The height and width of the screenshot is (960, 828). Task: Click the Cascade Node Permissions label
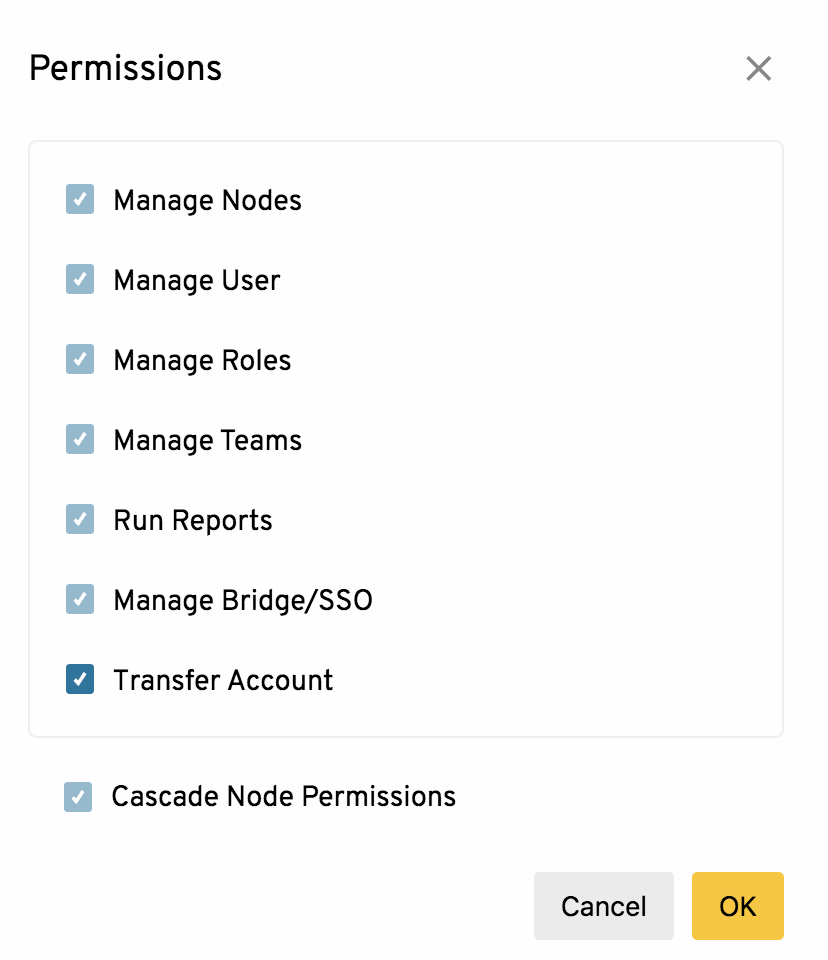point(284,797)
